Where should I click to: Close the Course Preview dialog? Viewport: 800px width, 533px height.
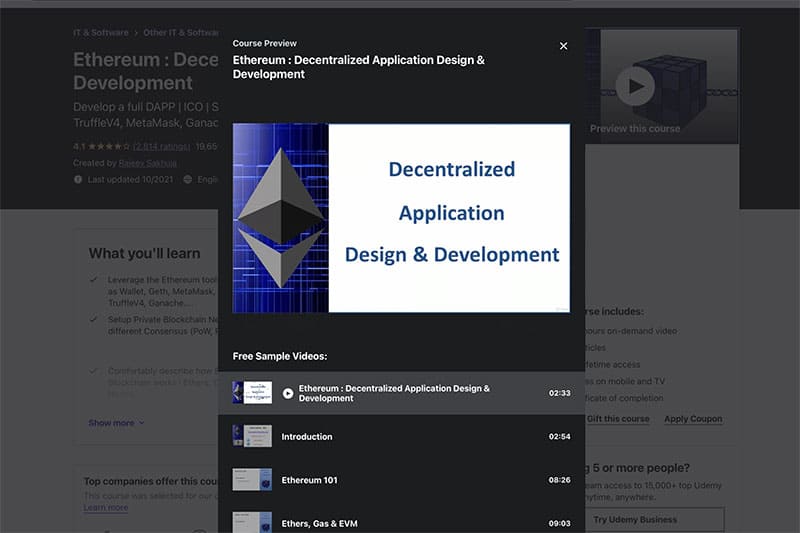pos(563,46)
